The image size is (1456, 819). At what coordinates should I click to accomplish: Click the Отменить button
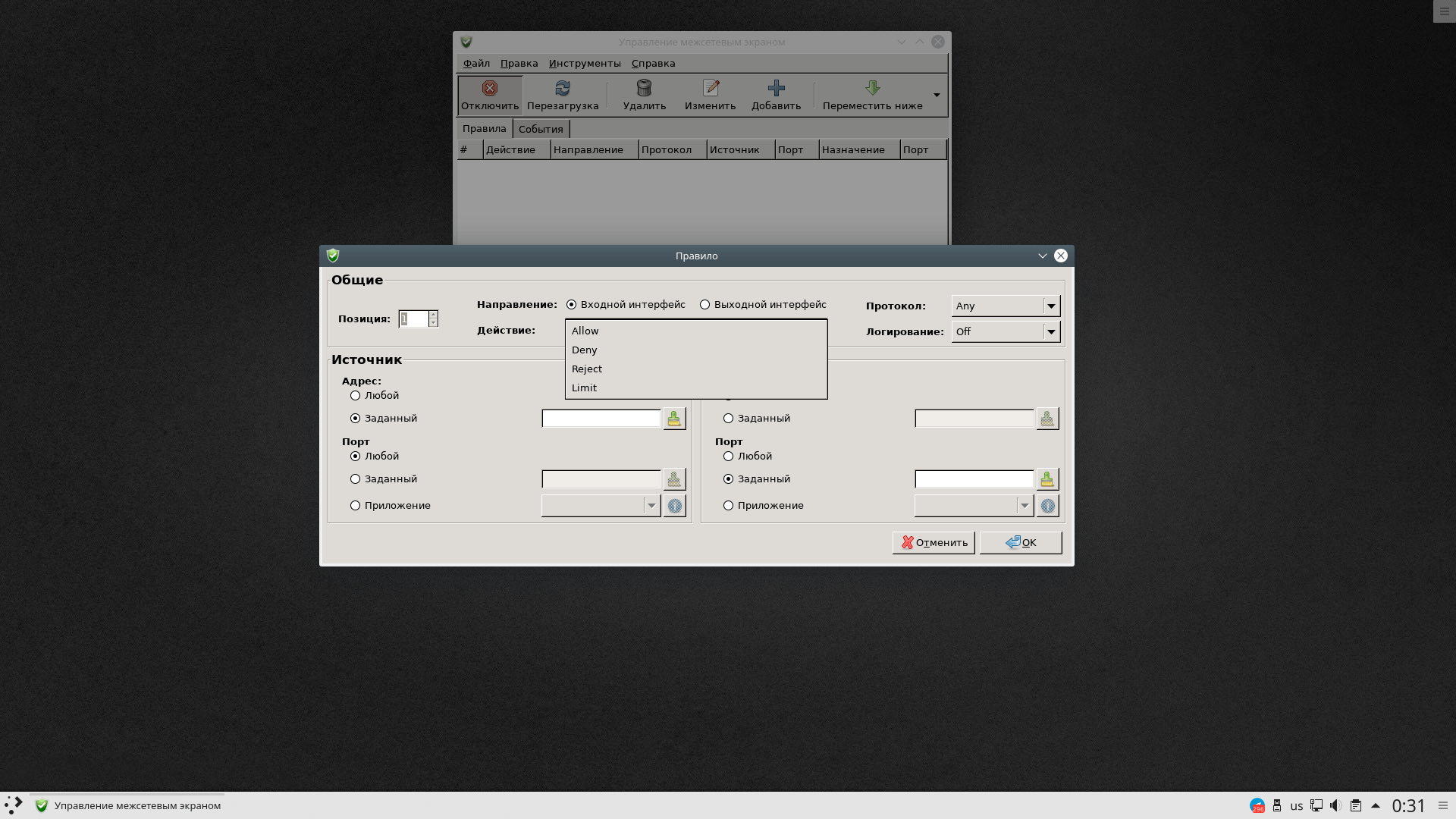(933, 543)
